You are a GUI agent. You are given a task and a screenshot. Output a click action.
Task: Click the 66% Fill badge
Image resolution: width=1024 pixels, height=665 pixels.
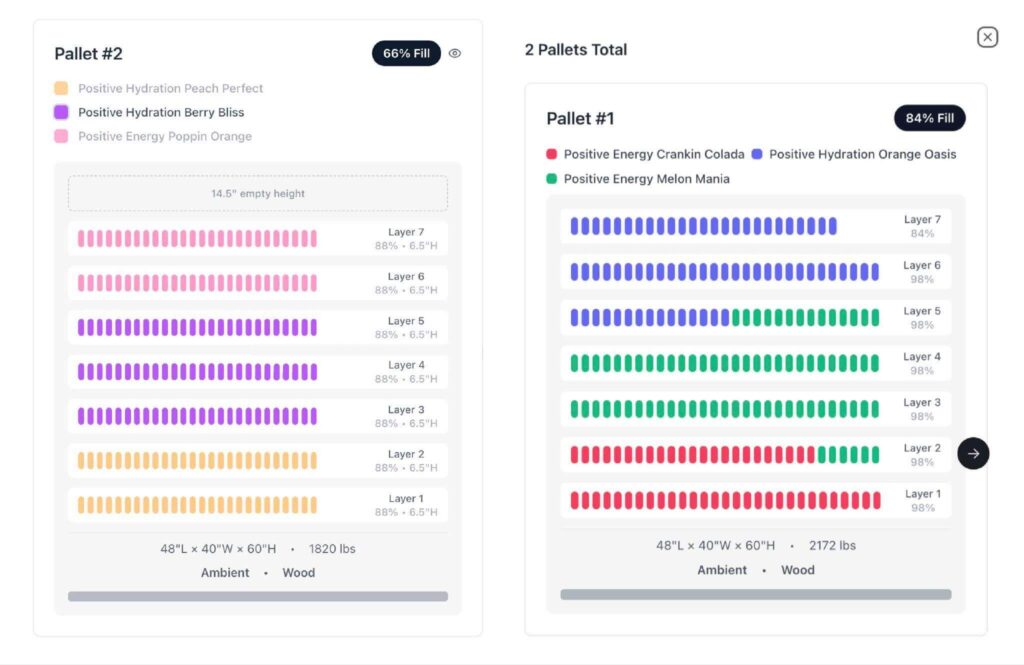pyautogui.click(x=406, y=54)
